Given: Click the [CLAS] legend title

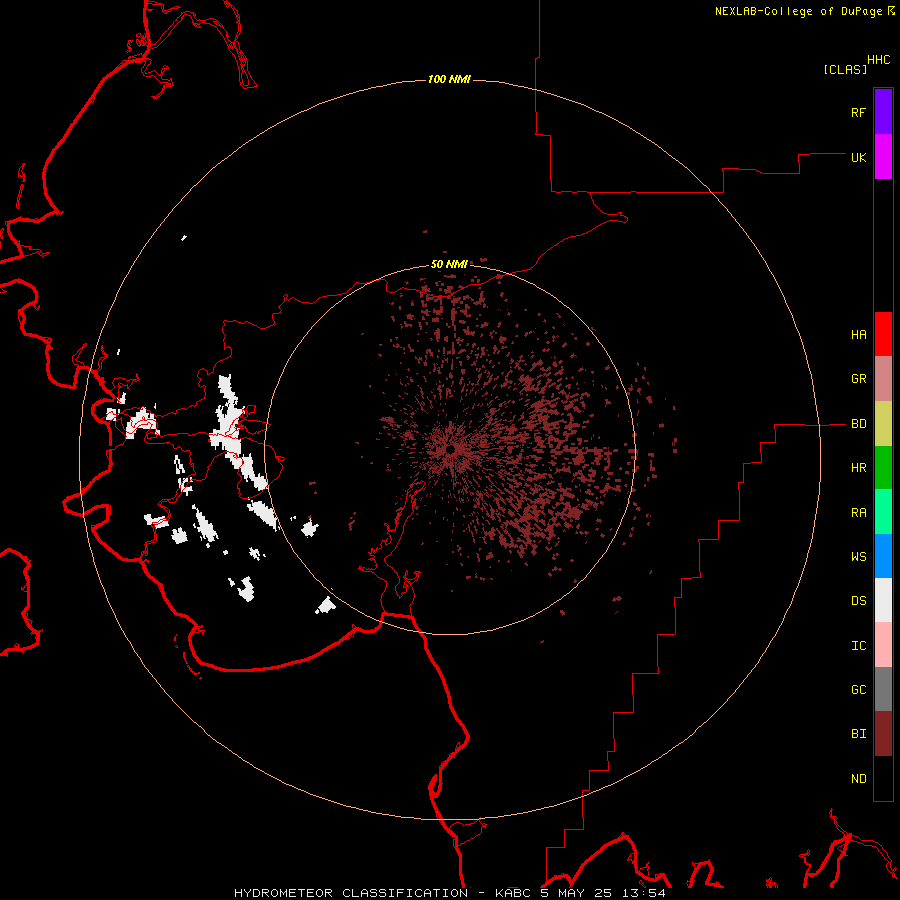Looking at the screenshot, I should click(845, 69).
